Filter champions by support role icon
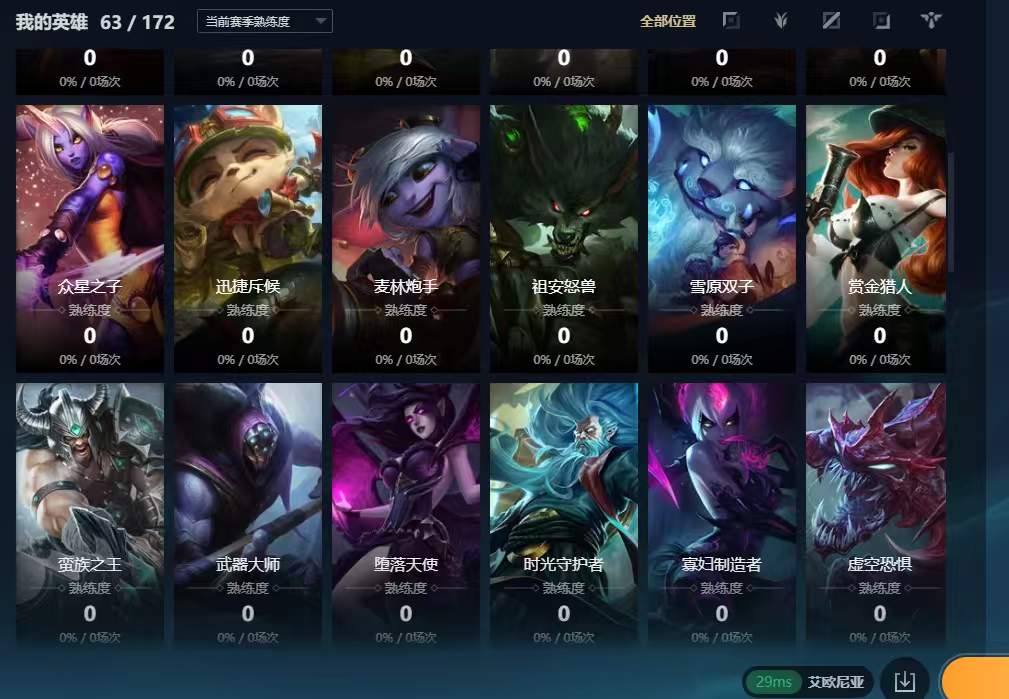This screenshot has height=699, width=1009. click(x=930, y=21)
